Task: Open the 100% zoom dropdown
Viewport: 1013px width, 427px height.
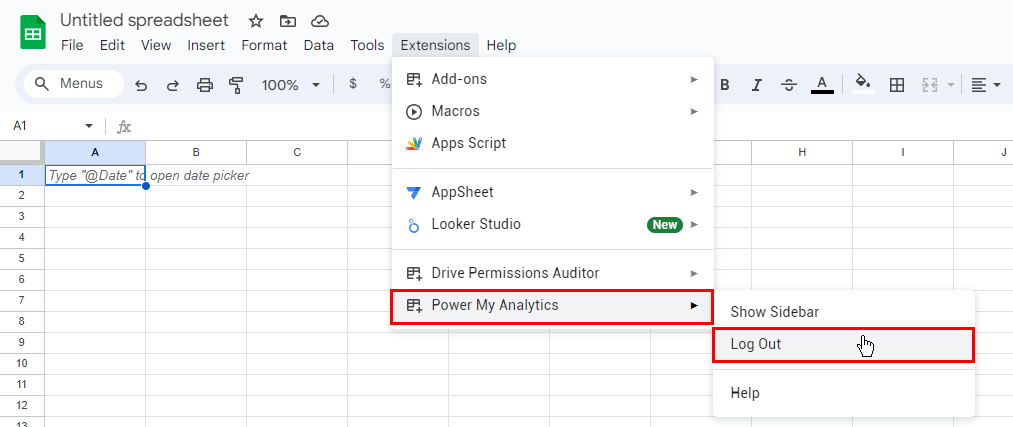Action: pos(290,85)
